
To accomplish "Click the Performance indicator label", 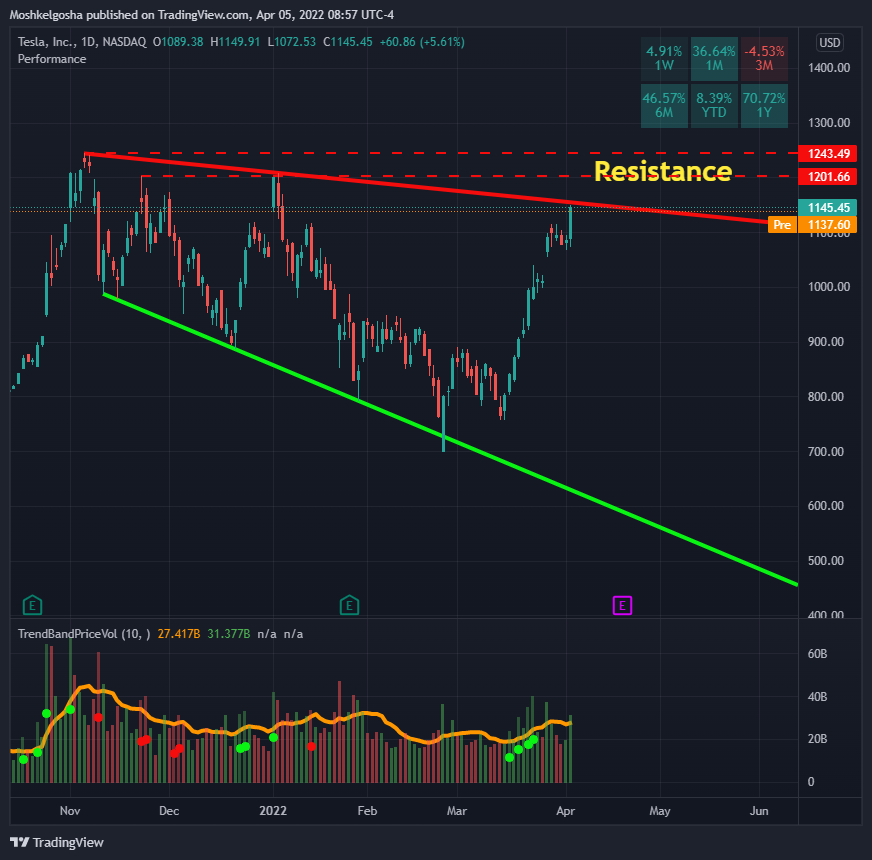I will [52, 59].
